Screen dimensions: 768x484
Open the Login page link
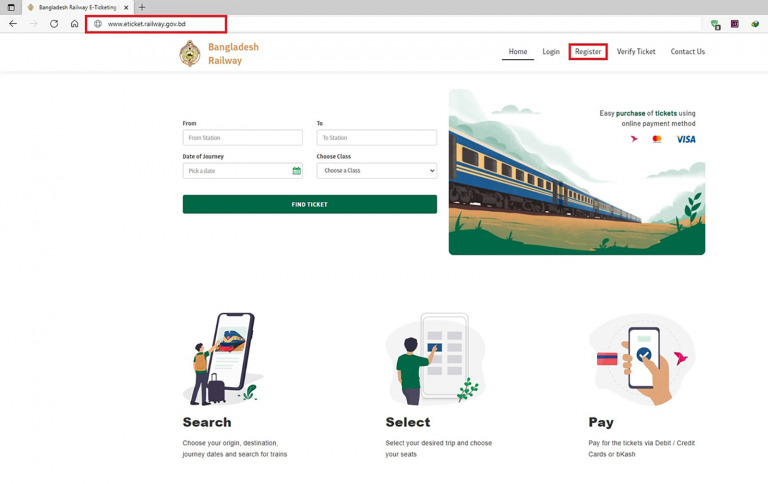[x=551, y=51]
